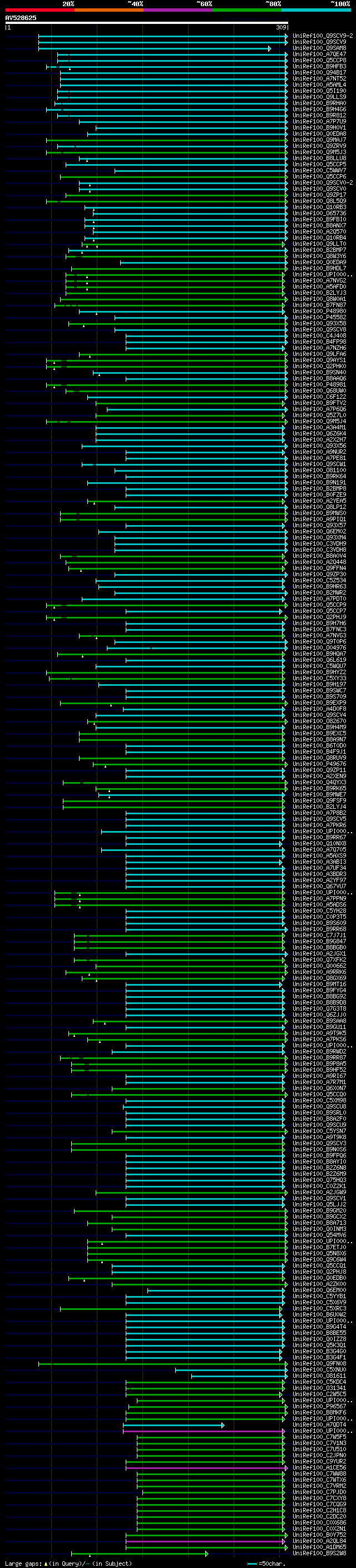The image size is (356, 1568).
Task: Click the green ~80% identity legend segment
Action: 247,11
